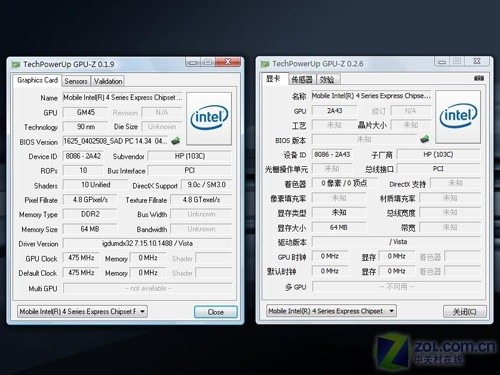This screenshot has width=500, height=375.
Task: Click 着色器 field 0 像素 / 0 顶点
Action: coord(344,183)
